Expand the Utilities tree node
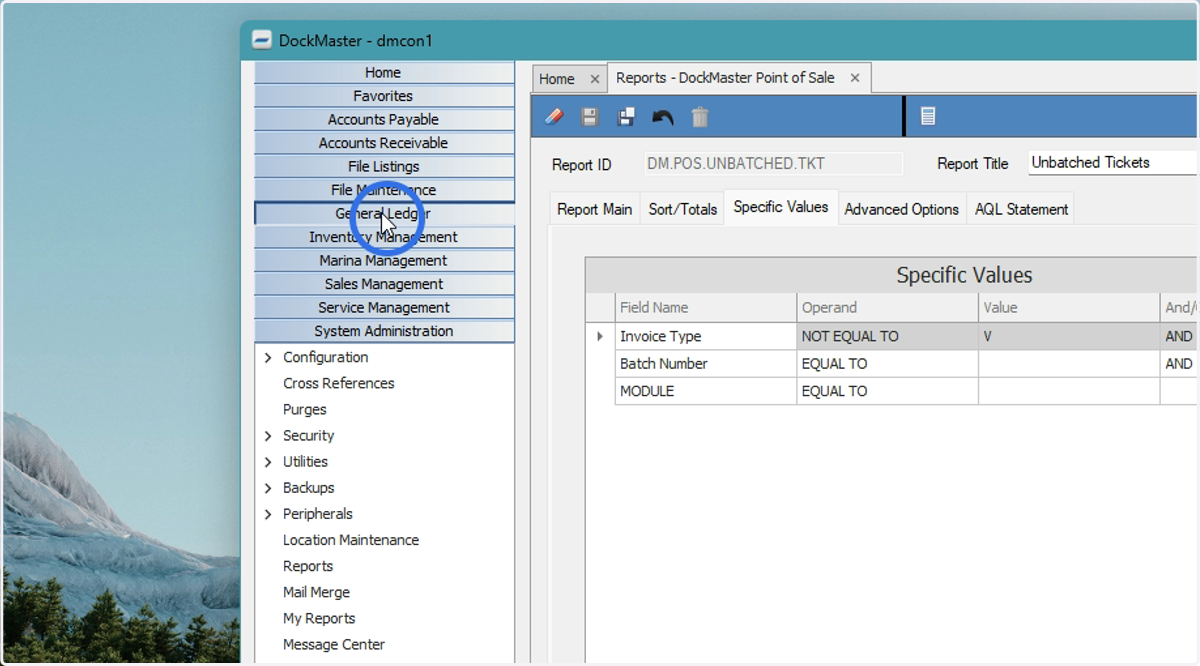This screenshot has height=666, width=1200. click(x=268, y=462)
